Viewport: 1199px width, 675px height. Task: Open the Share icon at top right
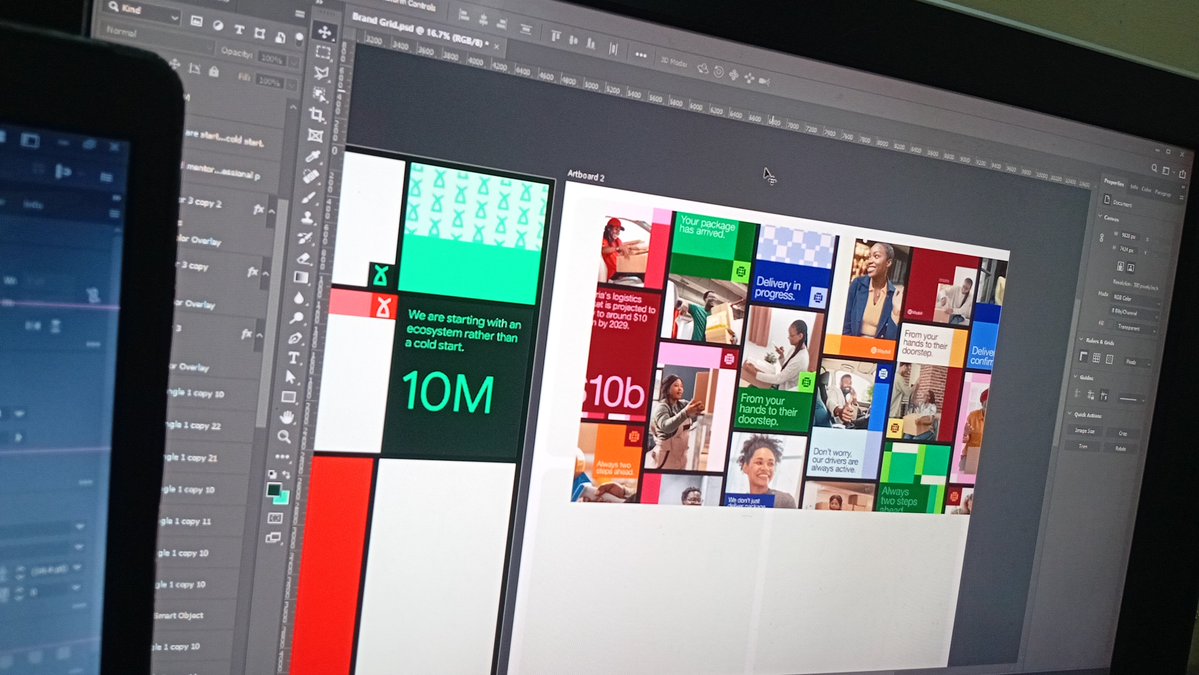coord(1182,174)
